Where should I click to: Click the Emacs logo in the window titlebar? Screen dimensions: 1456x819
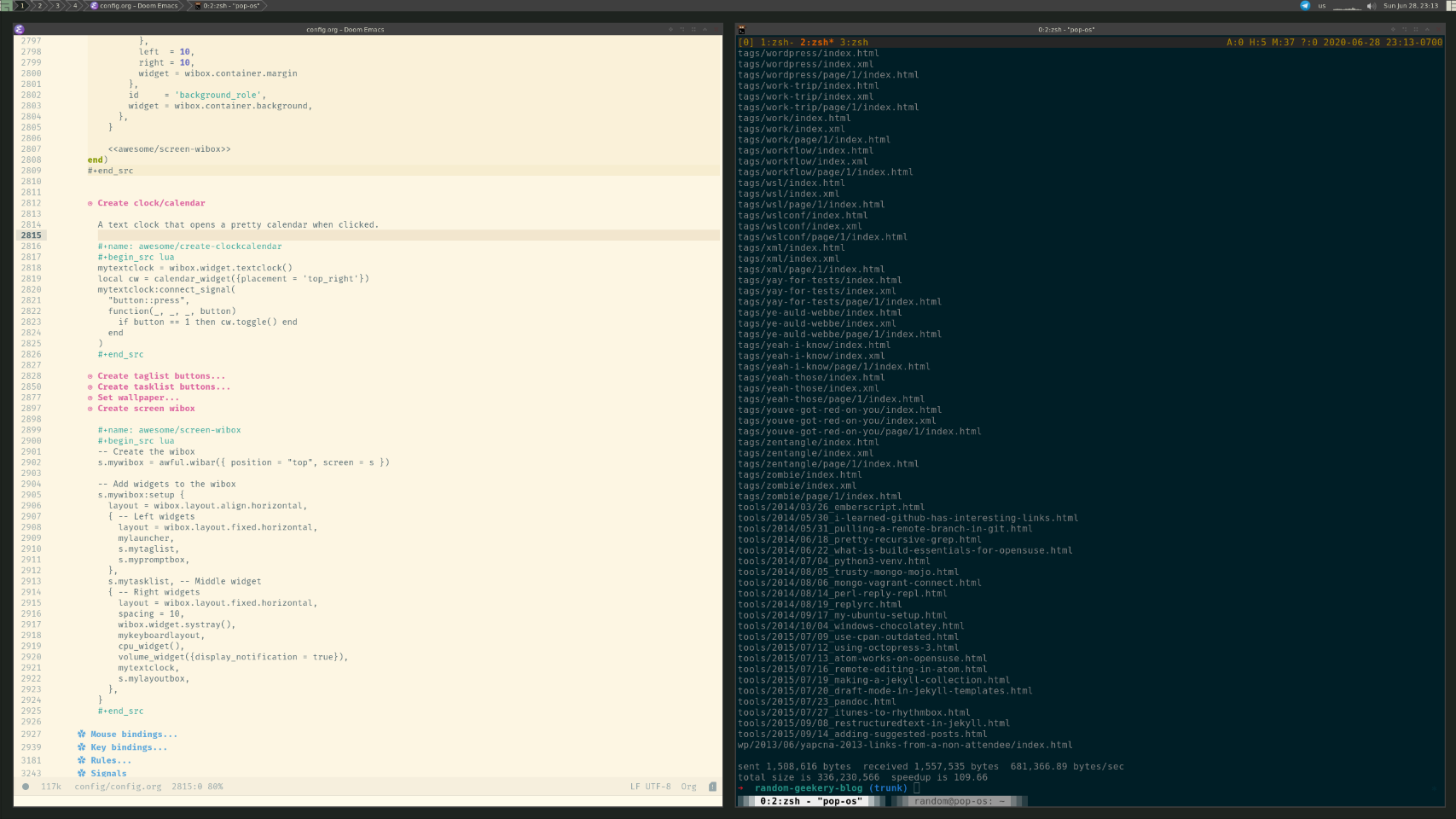coord(19,29)
